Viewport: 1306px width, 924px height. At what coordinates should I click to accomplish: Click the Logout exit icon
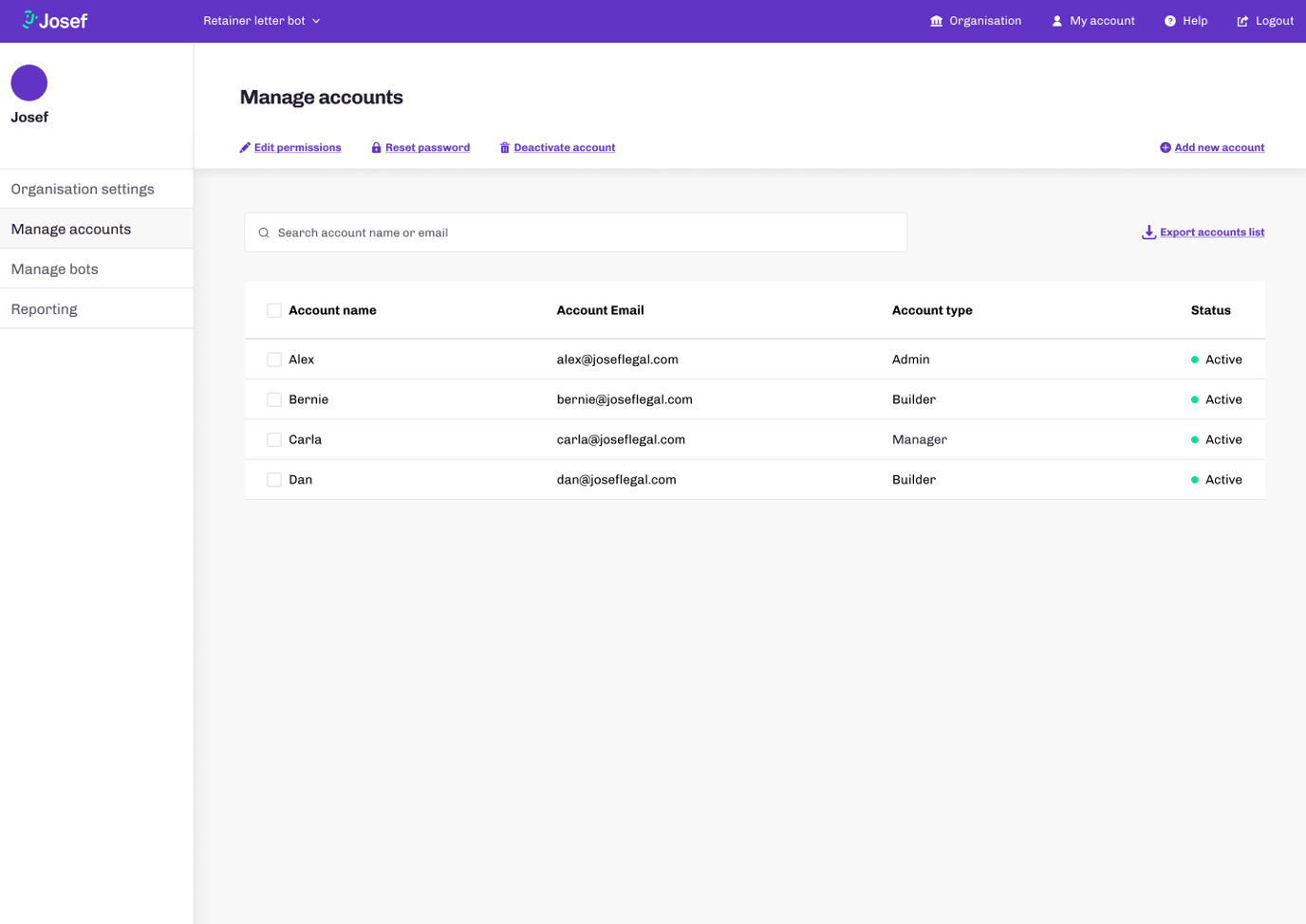tap(1242, 21)
